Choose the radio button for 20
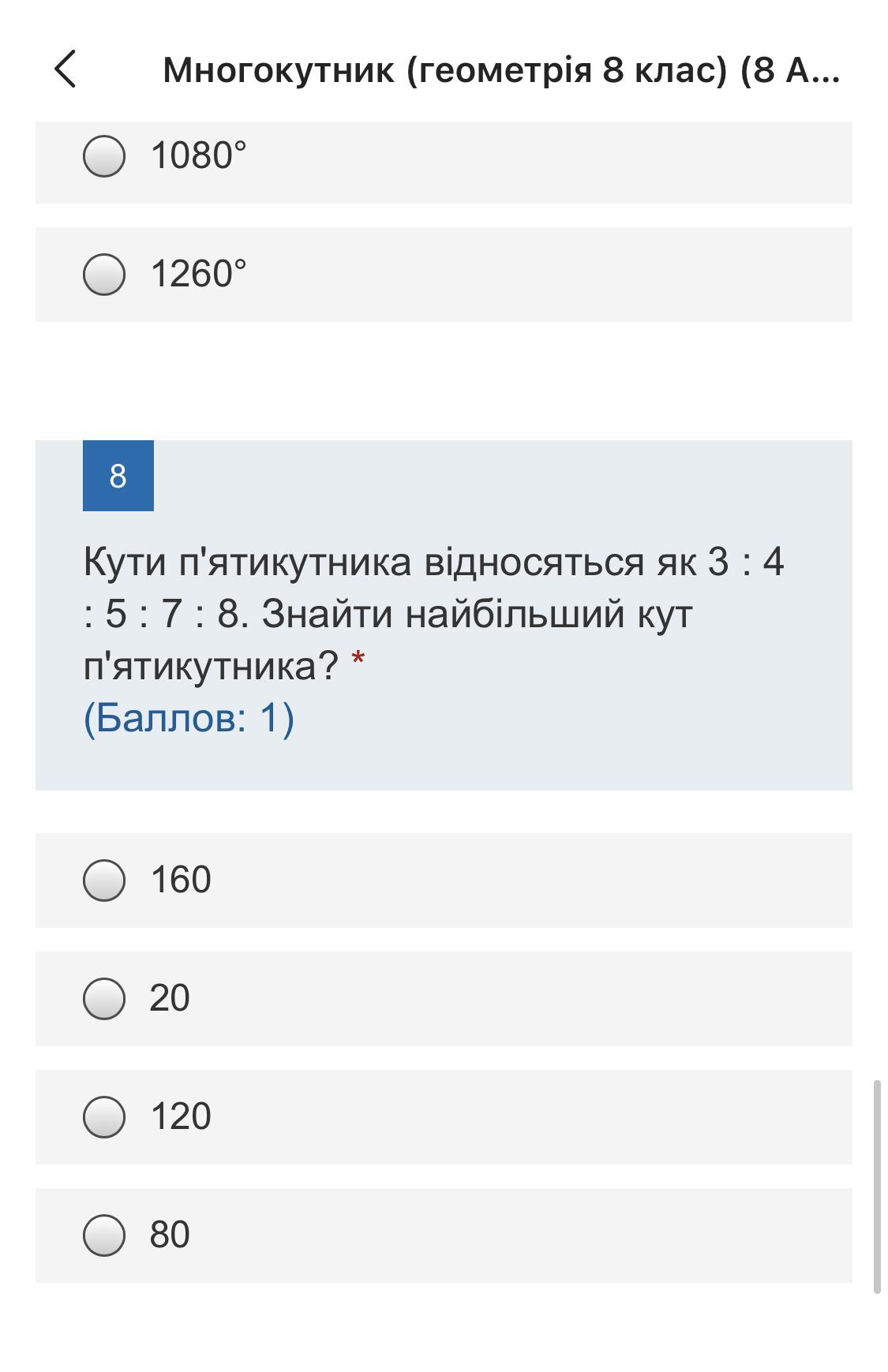Screen dimensions: 888x1372 pos(104,999)
